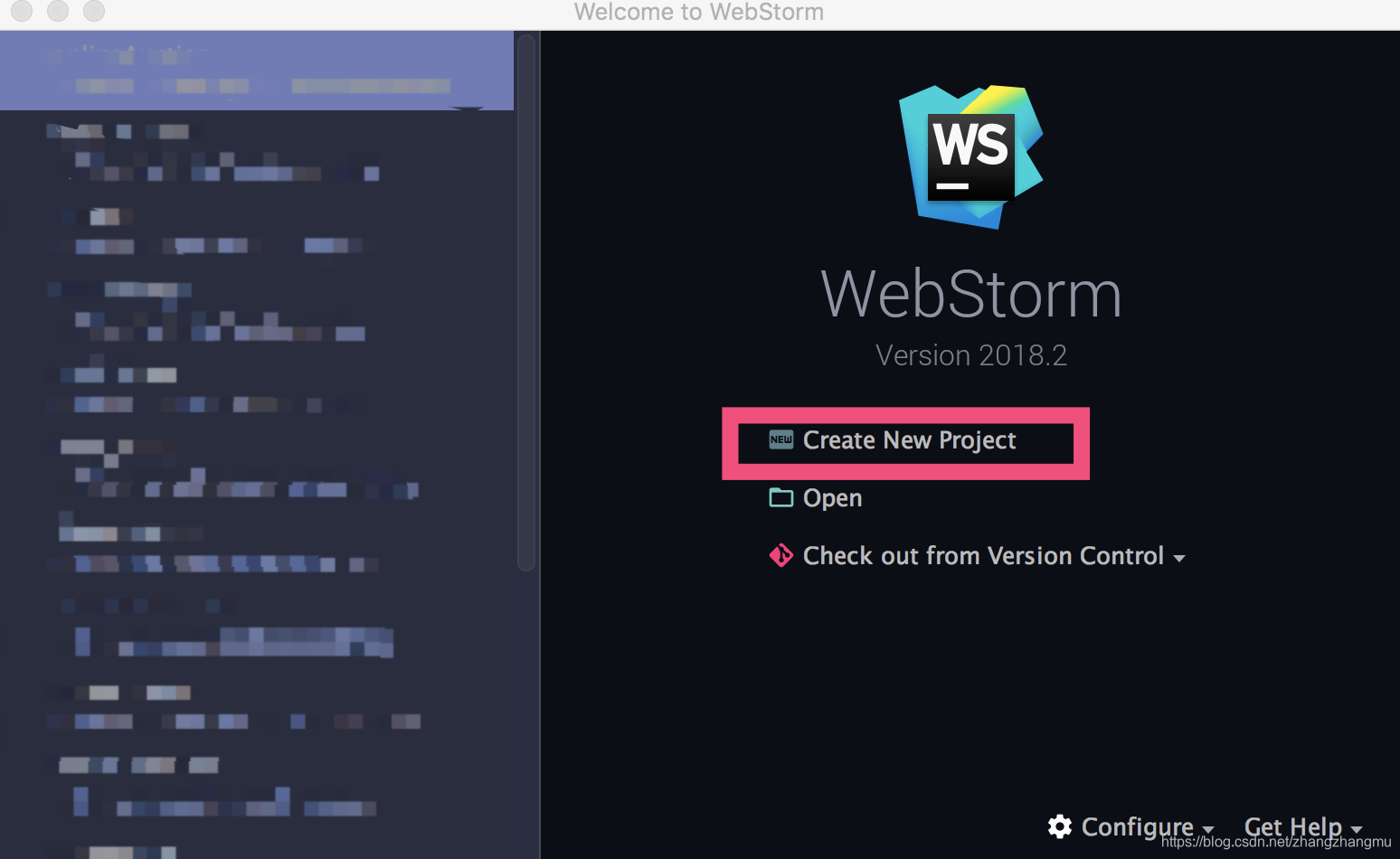The image size is (1400, 859).
Task: Click the window minimize button
Action: point(58,10)
